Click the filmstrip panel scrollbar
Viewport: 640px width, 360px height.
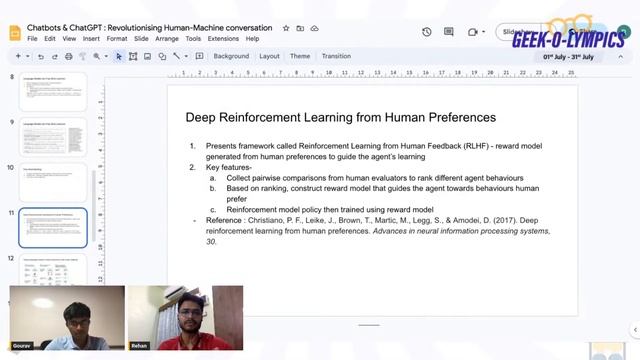point(94,205)
